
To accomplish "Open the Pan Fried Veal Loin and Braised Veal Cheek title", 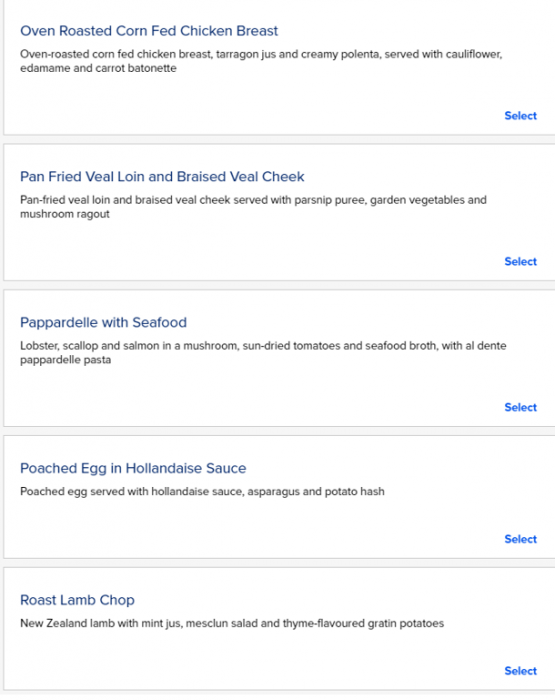I will tap(162, 177).
